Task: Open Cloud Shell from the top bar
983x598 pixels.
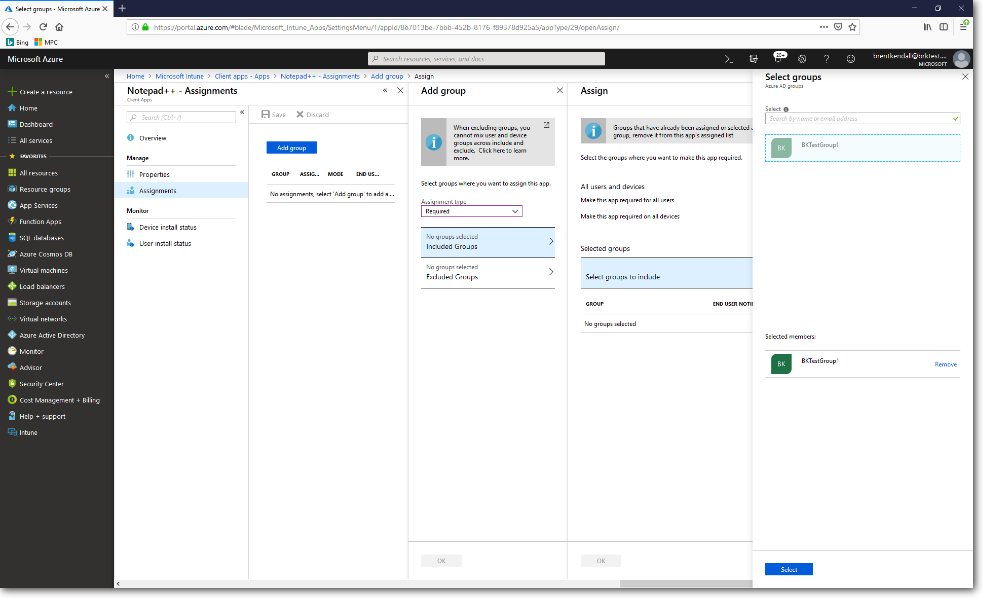Action: click(x=729, y=59)
